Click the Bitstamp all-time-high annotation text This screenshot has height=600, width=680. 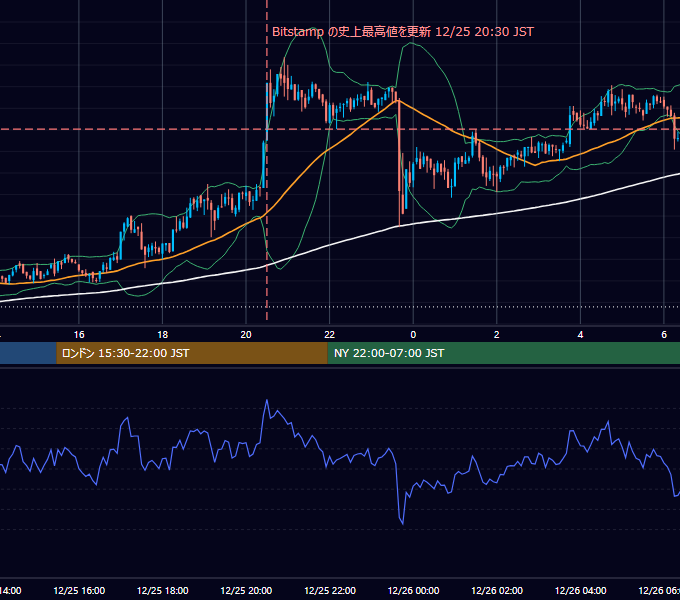403,32
